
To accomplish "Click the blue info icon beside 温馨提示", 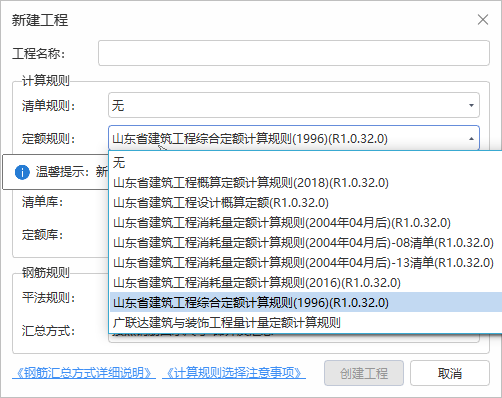I will point(22,172).
